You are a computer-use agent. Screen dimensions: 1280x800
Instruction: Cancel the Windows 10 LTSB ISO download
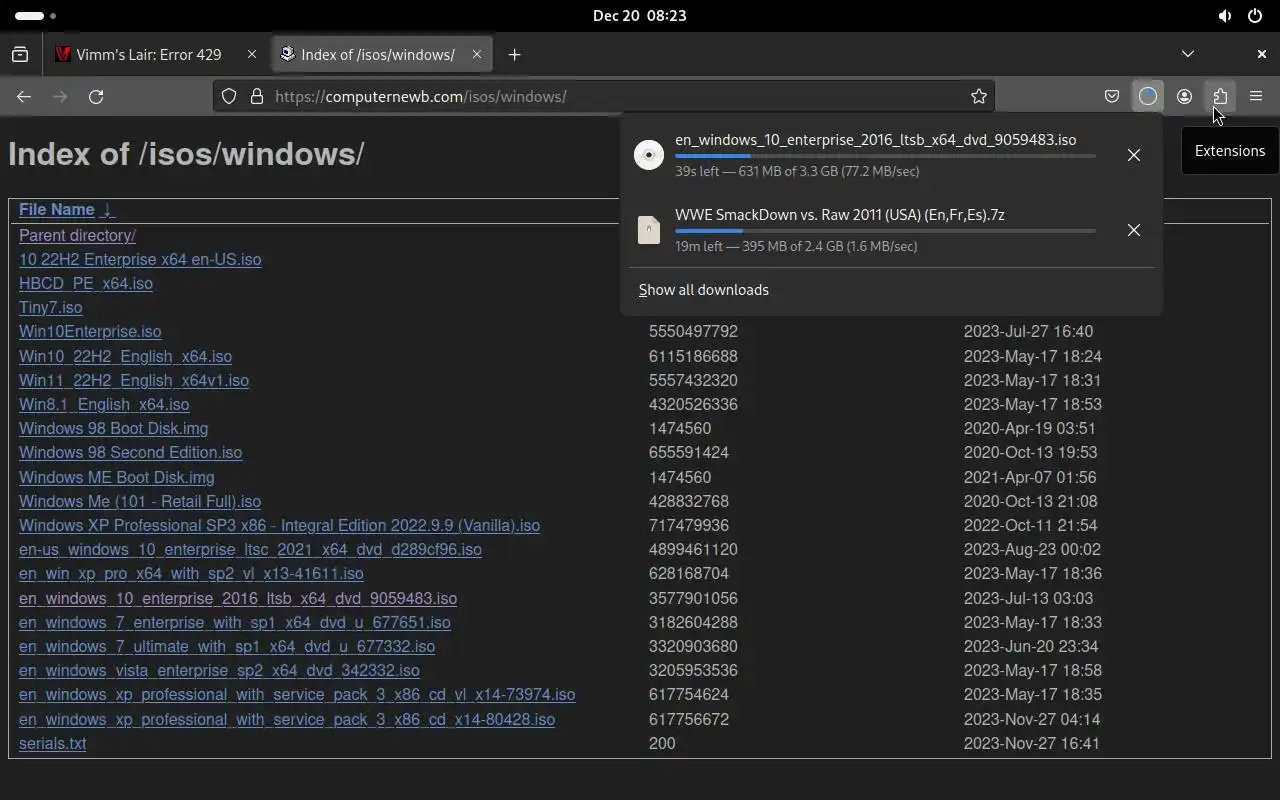tap(1134, 155)
